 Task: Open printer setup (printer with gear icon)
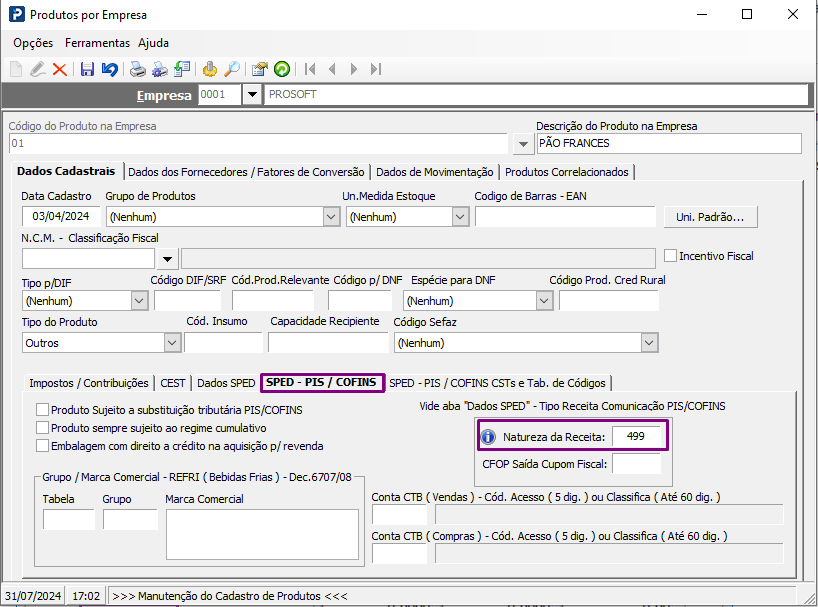[x=160, y=69]
